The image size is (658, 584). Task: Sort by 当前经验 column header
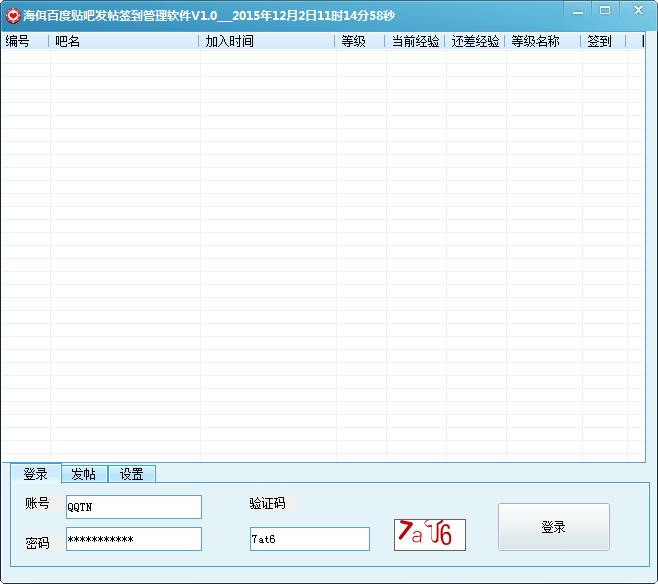(x=415, y=41)
